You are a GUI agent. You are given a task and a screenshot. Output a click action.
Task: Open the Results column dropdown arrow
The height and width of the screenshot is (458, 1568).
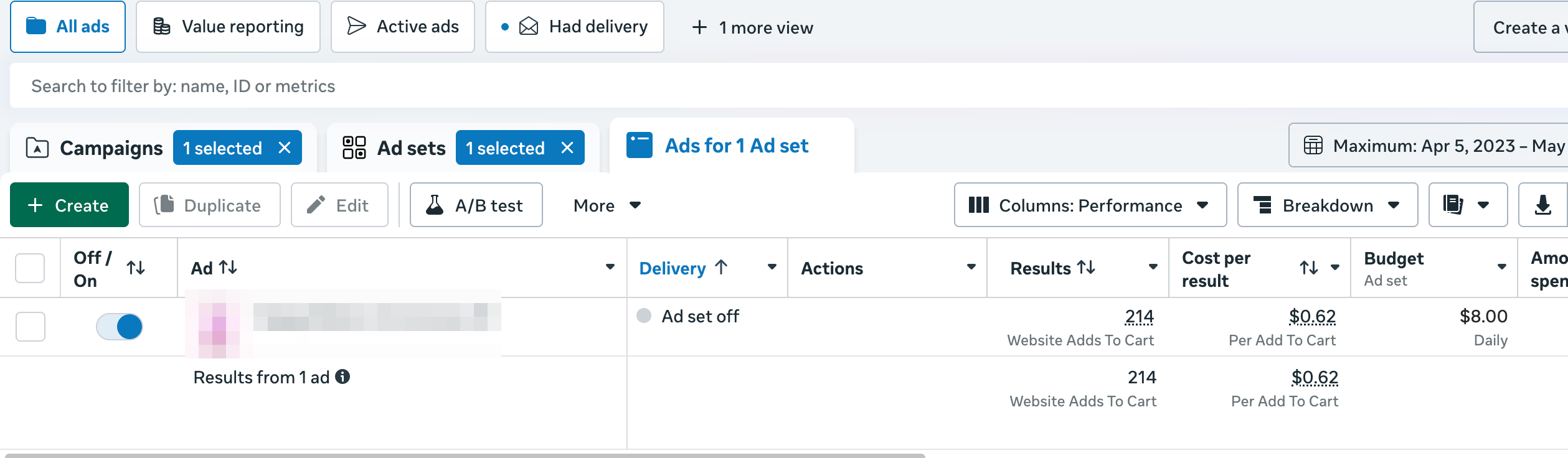(1153, 267)
